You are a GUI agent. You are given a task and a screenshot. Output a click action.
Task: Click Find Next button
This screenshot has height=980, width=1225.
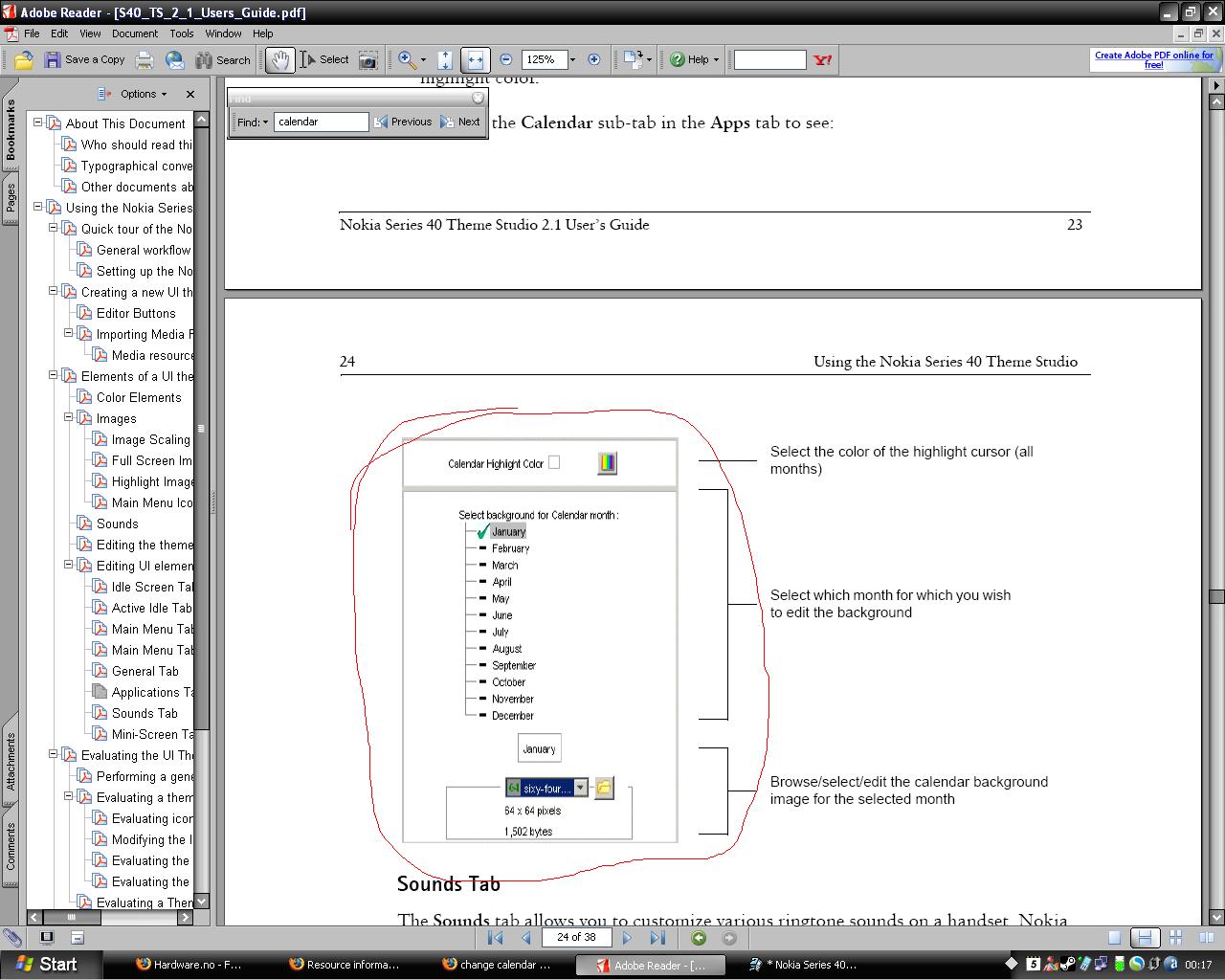click(460, 122)
